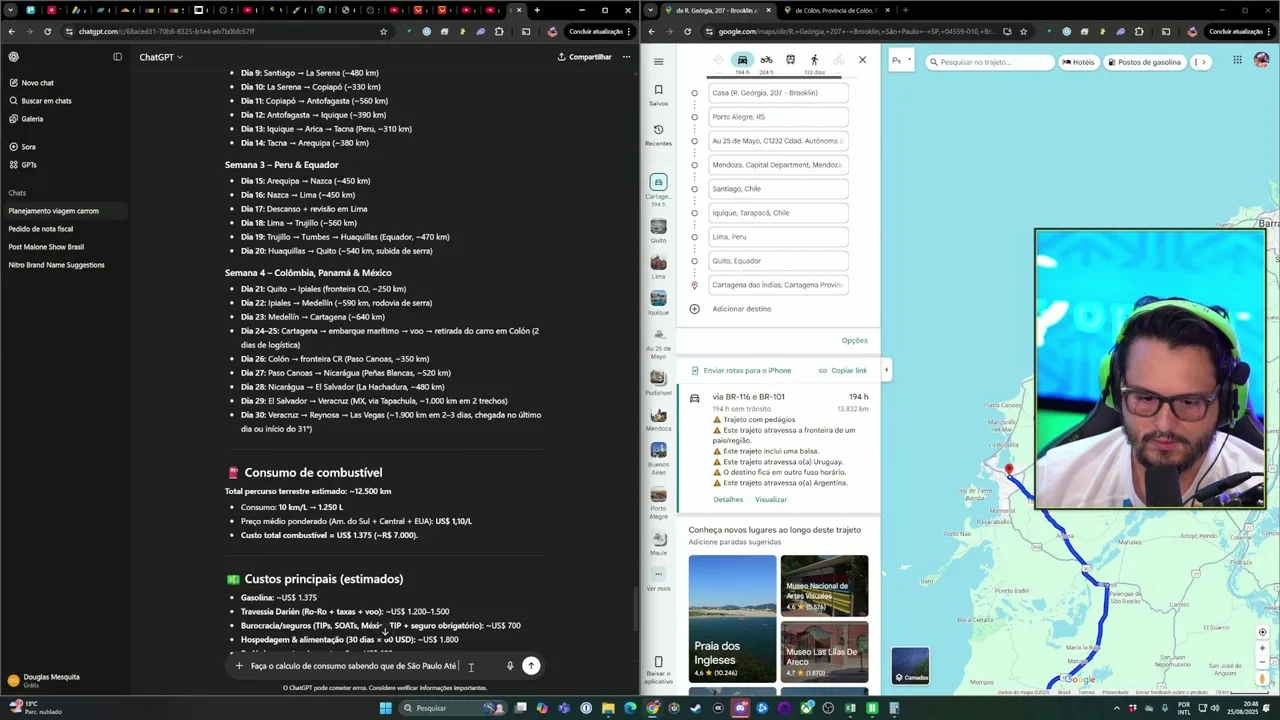Send the ChatGPT message arrow button
The image size is (1280, 720).
pos(531,666)
